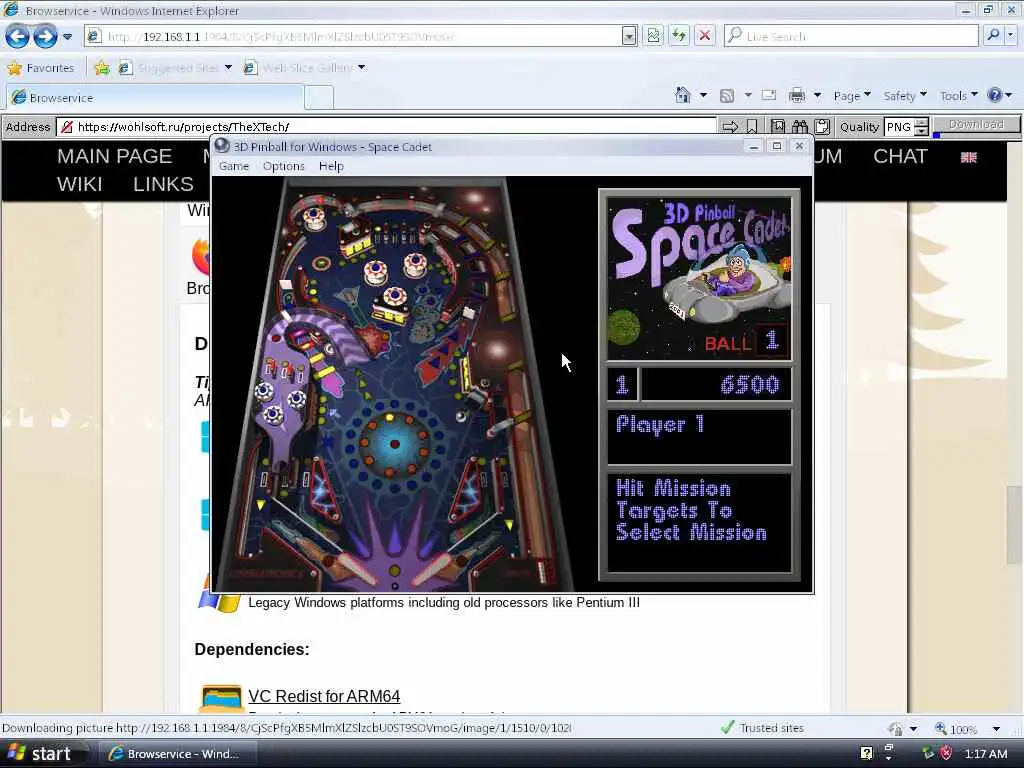Click the Browservice find binoculars icon
Screen dimensions: 1024x768
coord(800,127)
